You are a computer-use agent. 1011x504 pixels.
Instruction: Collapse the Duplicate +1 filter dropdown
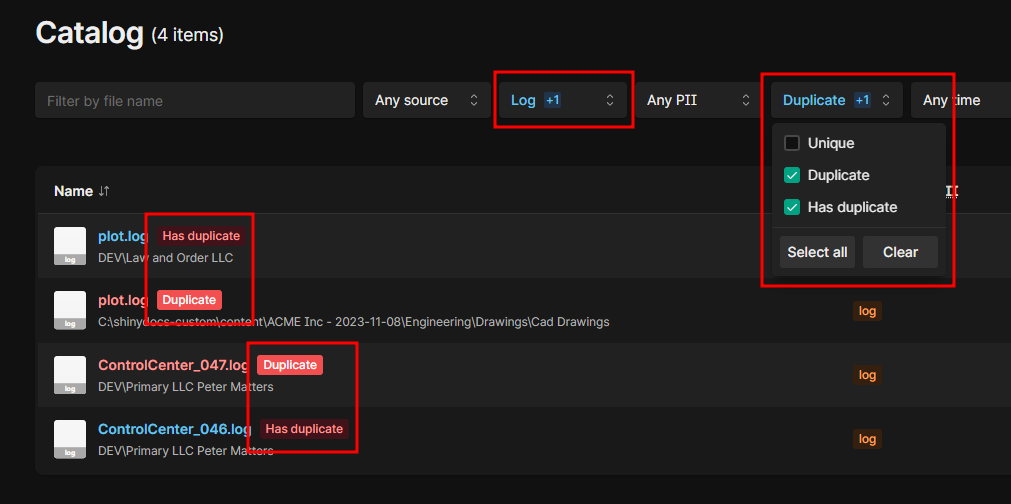pos(836,100)
